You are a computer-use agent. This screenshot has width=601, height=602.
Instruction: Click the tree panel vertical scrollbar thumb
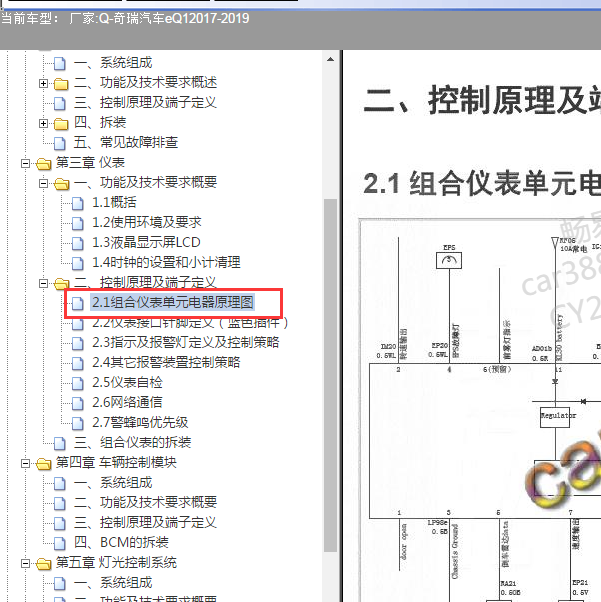pos(330,375)
